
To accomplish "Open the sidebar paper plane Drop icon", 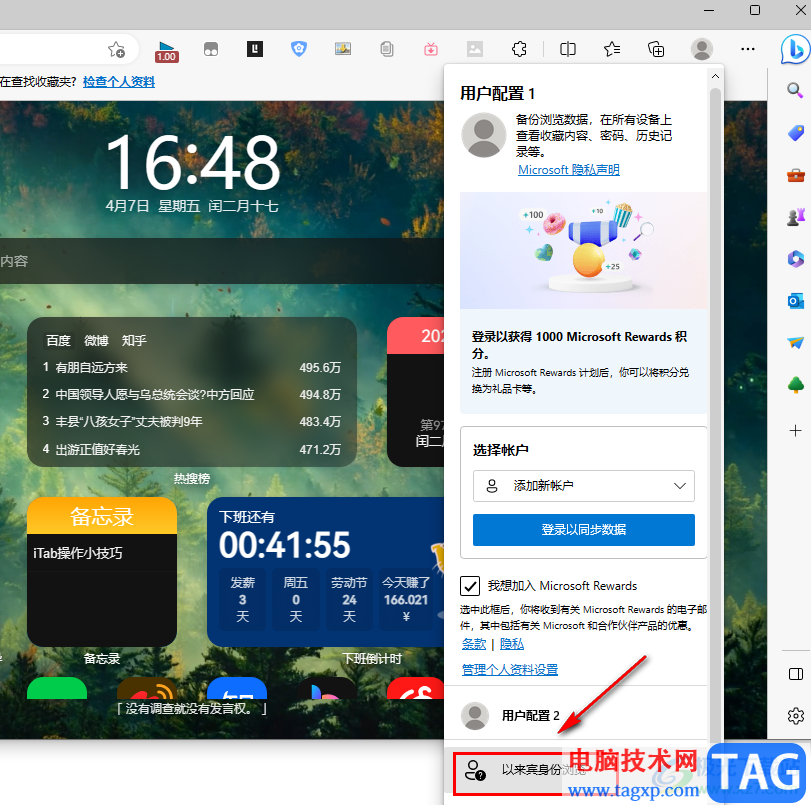I will [x=795, y=342].
